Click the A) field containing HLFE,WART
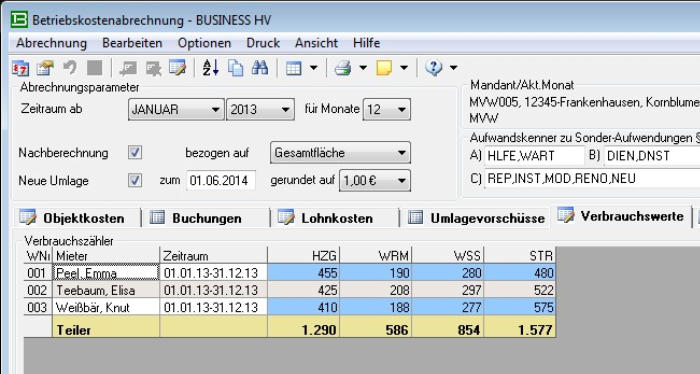700x374 pixels. (x=534, y=156)
